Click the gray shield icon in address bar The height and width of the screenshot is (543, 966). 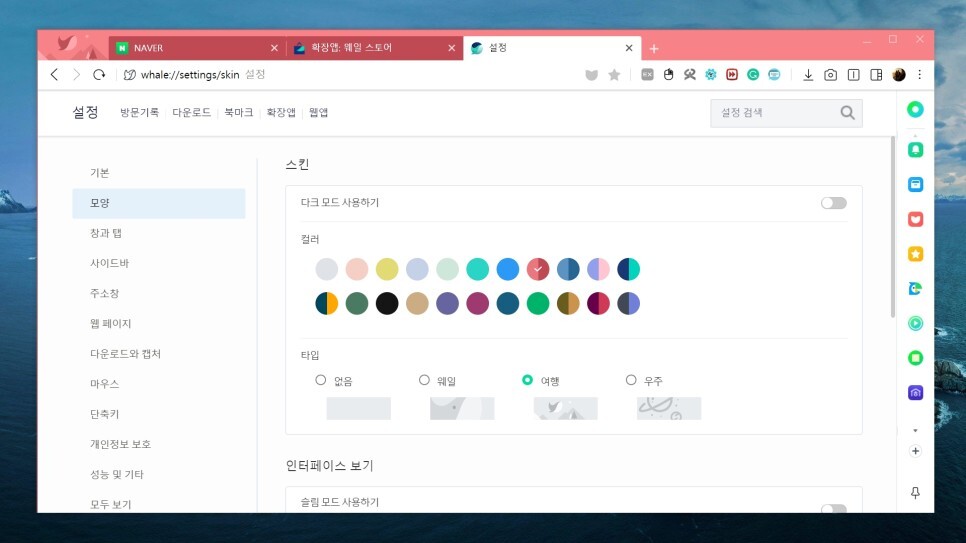[x=591, y=75]
